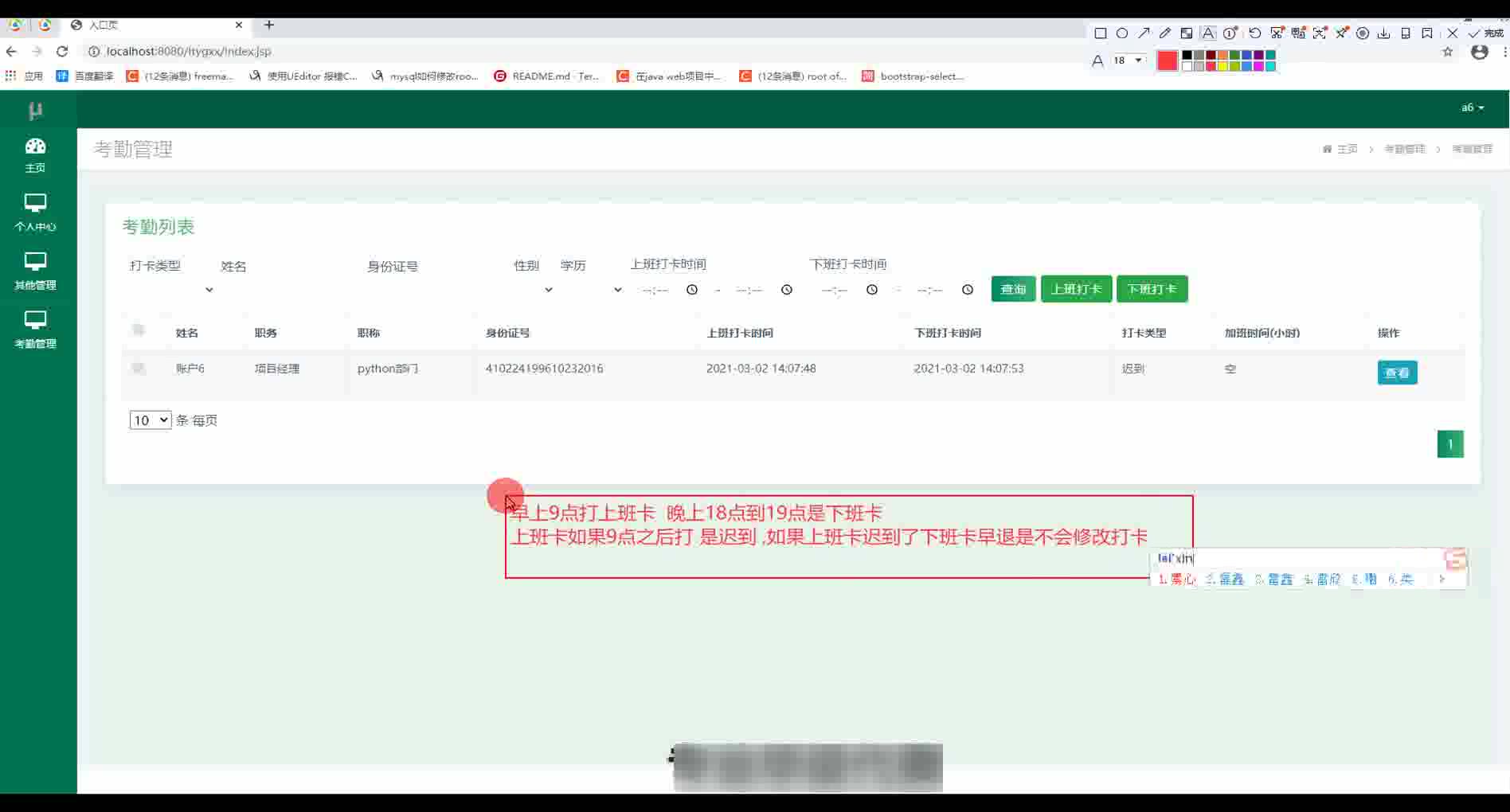Select the rectangle annotation tool
Screen dimensions: 1510x812
coord(1100,33)
